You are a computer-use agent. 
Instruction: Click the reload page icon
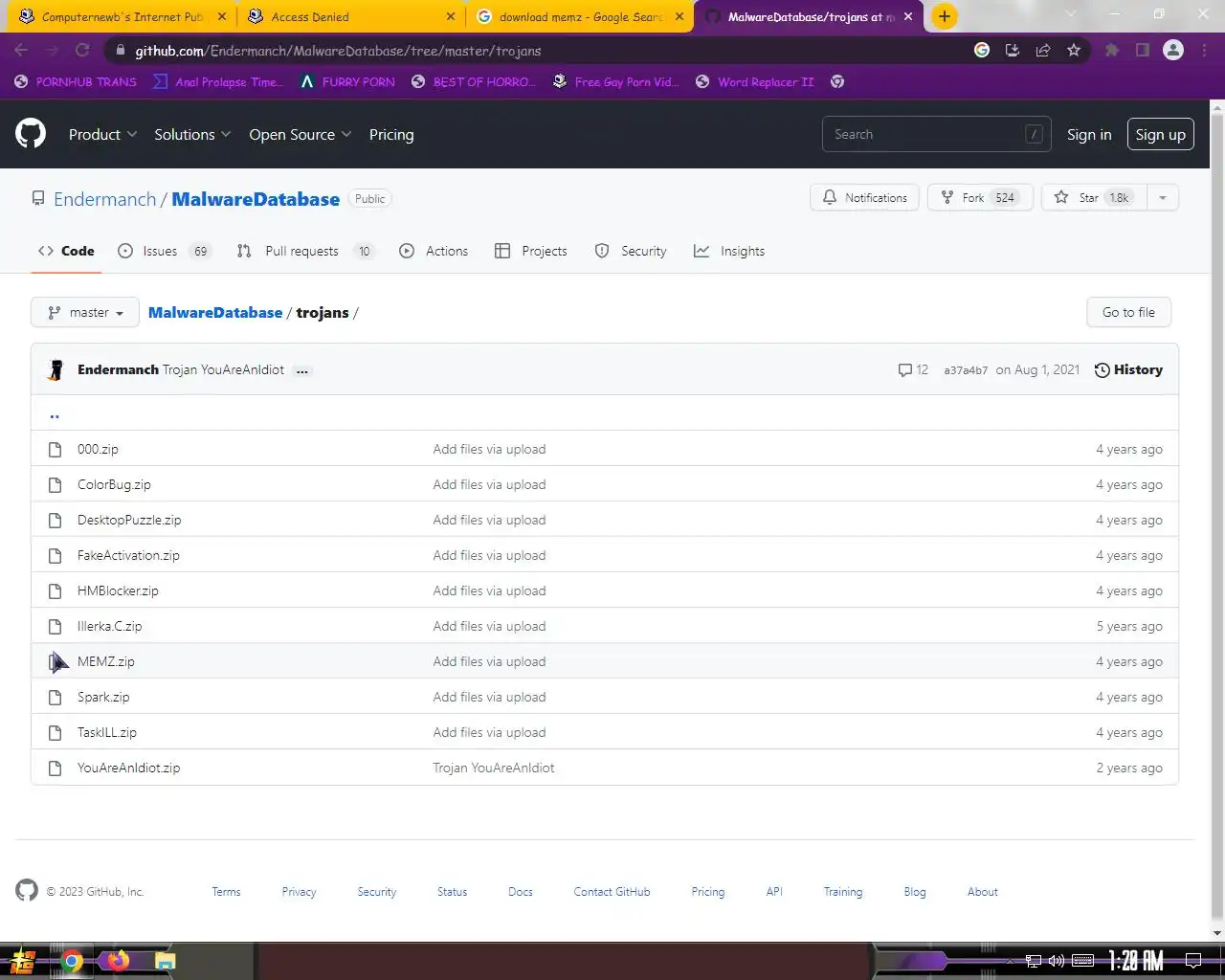(82, 50)
